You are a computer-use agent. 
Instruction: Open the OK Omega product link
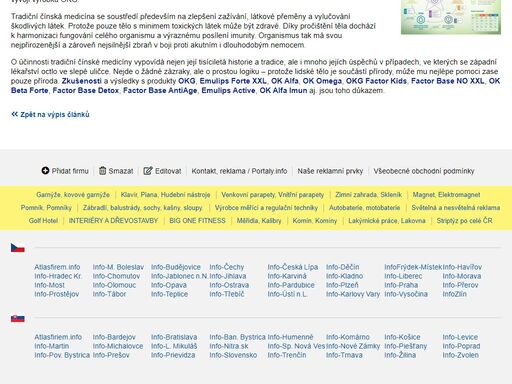click(322, 81)
